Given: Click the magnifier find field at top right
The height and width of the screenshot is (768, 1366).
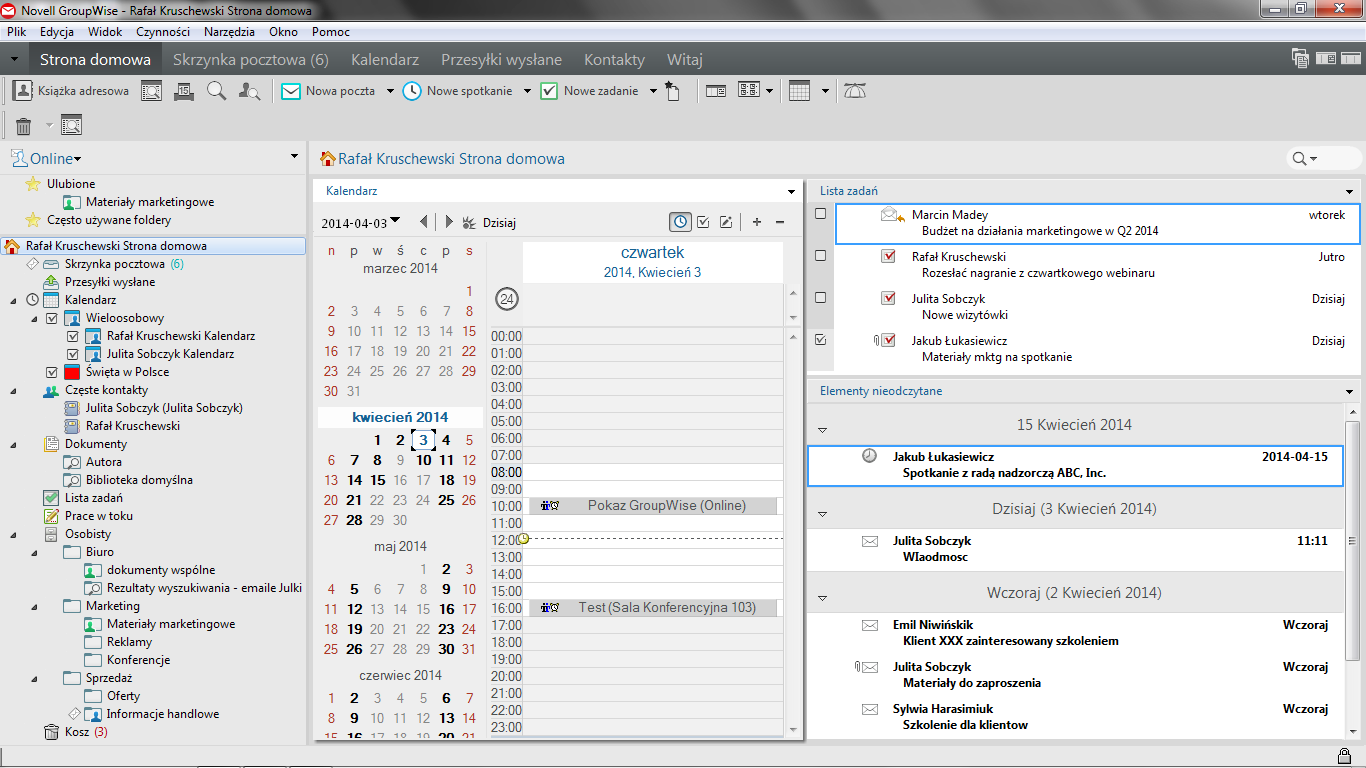Looking at the screenshot, I should click(x=1322, y=158).
